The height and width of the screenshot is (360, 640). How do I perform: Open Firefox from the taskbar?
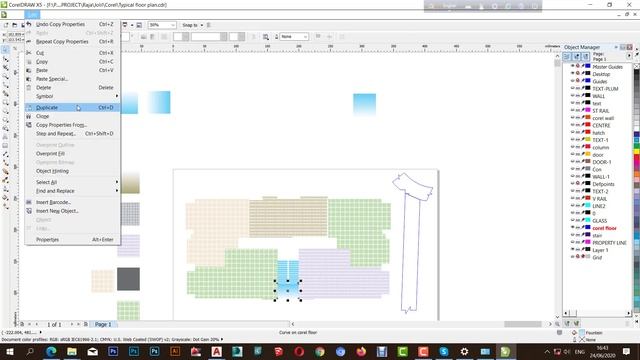point(361,351)
